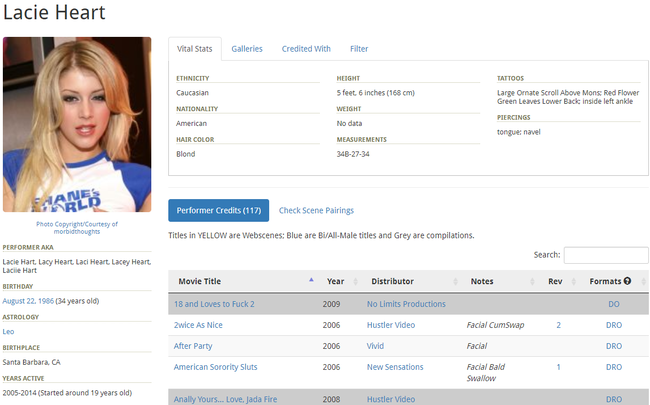Select the year 2009 cell in first row

(331, 304)
